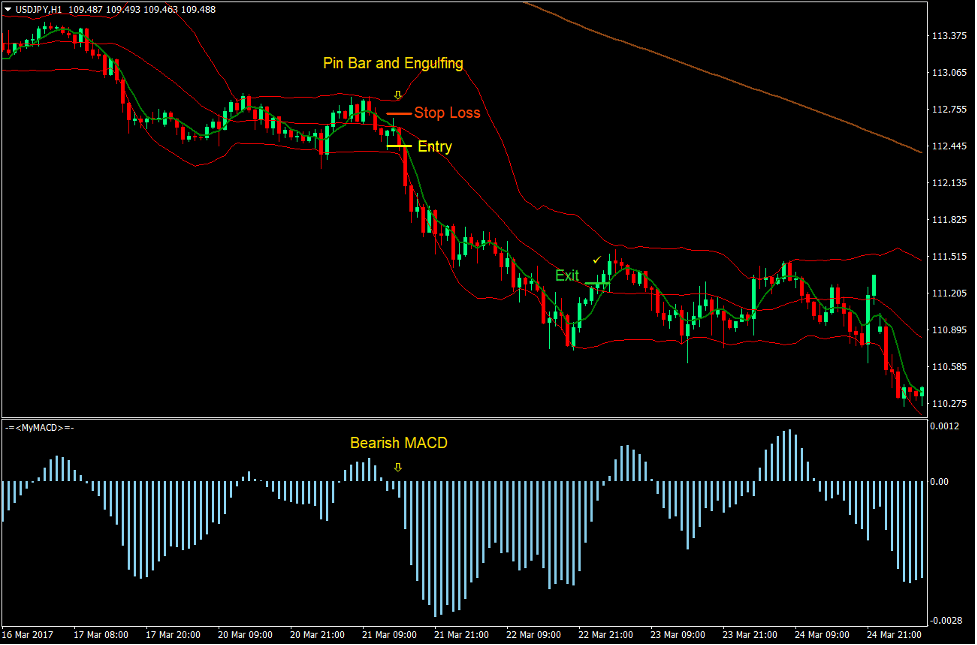Click the 'Entry' text label

tap(433, 147)
